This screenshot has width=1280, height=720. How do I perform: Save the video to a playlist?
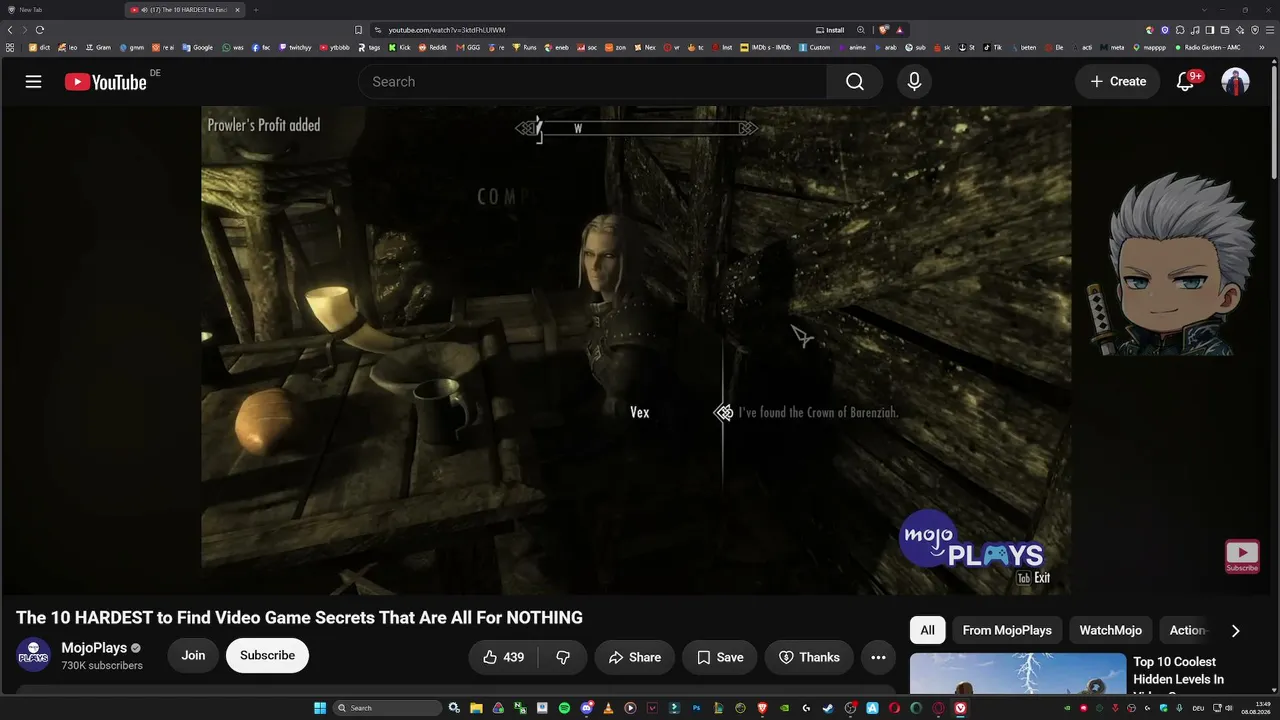(720, 657)
